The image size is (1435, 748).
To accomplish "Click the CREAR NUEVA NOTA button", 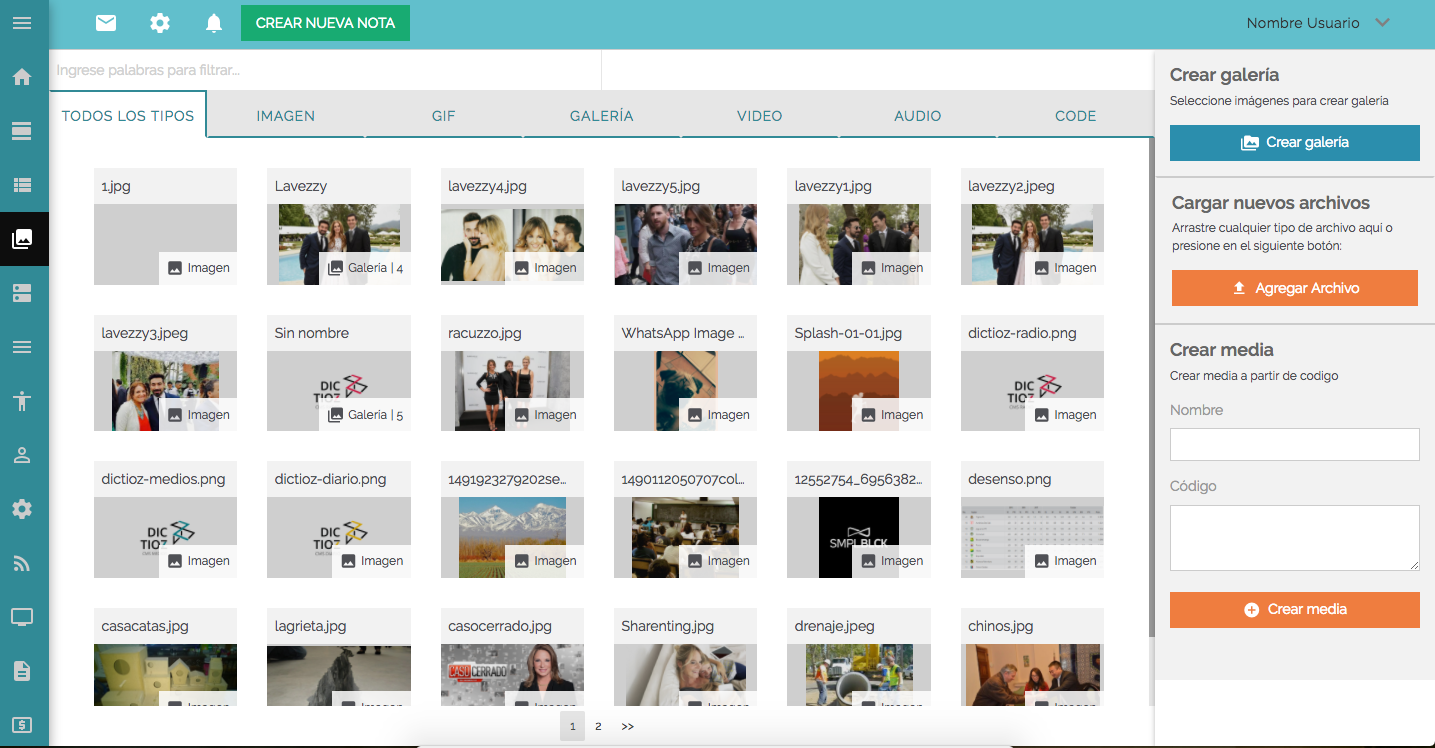I will [324, 21].
